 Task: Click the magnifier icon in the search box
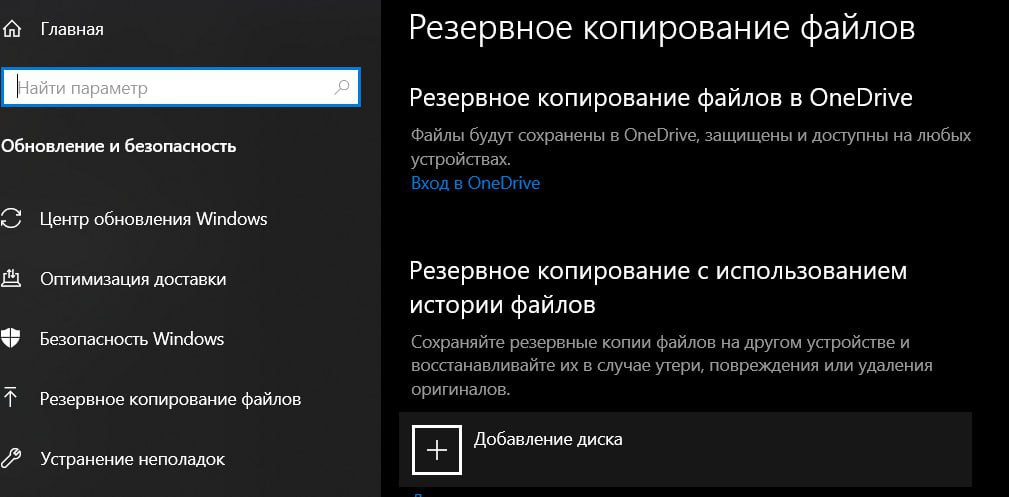coord(342,88)
